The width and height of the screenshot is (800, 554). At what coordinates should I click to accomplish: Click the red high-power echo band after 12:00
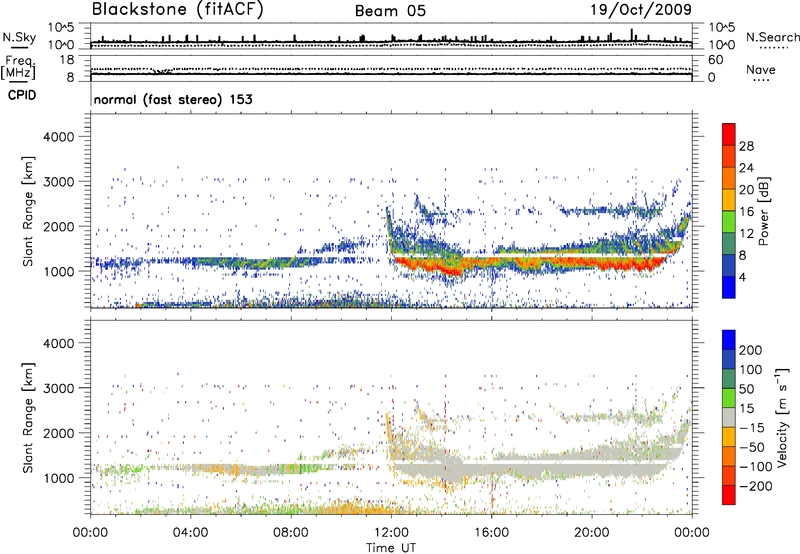531,264
